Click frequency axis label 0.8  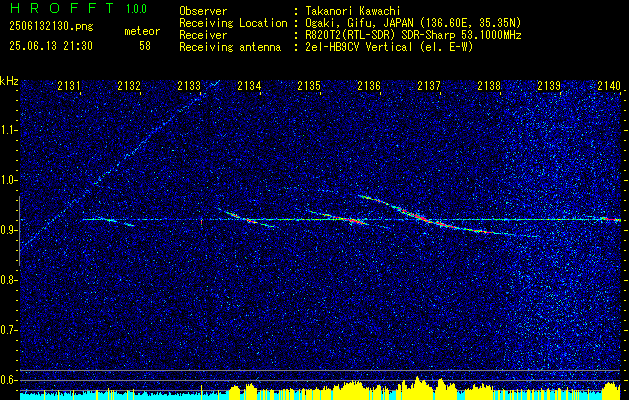[8, 280]
